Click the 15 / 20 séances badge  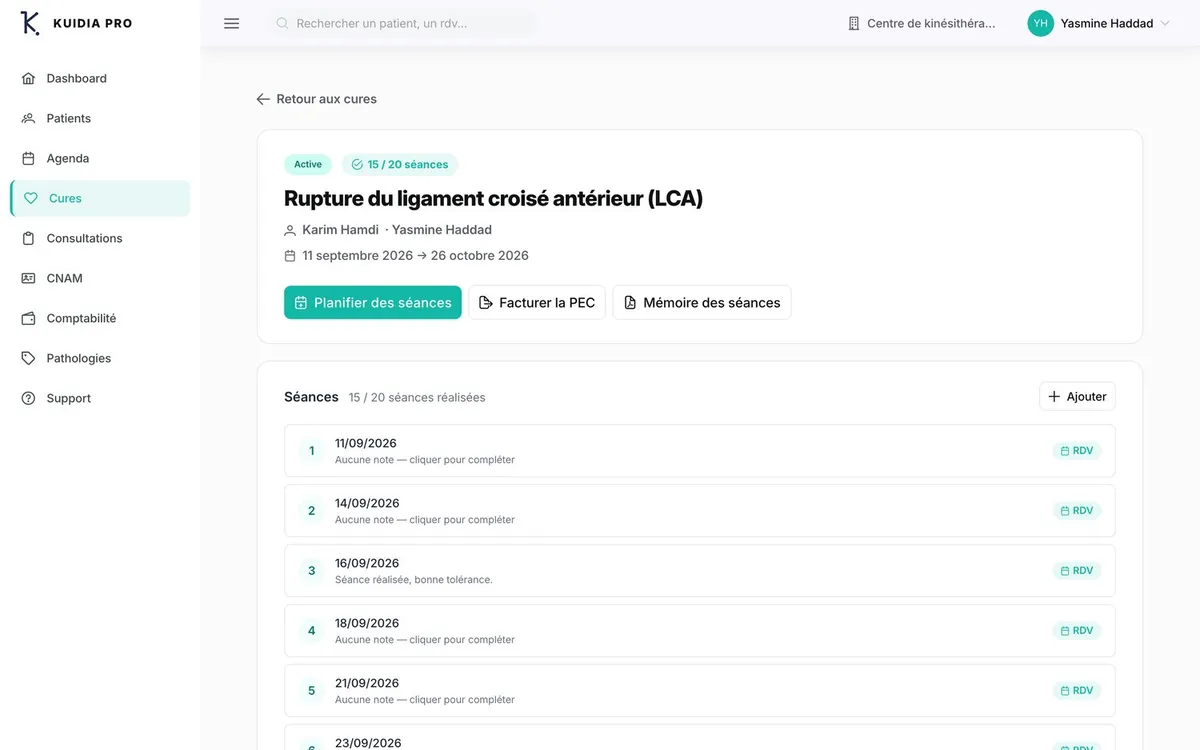coord(400,164)
